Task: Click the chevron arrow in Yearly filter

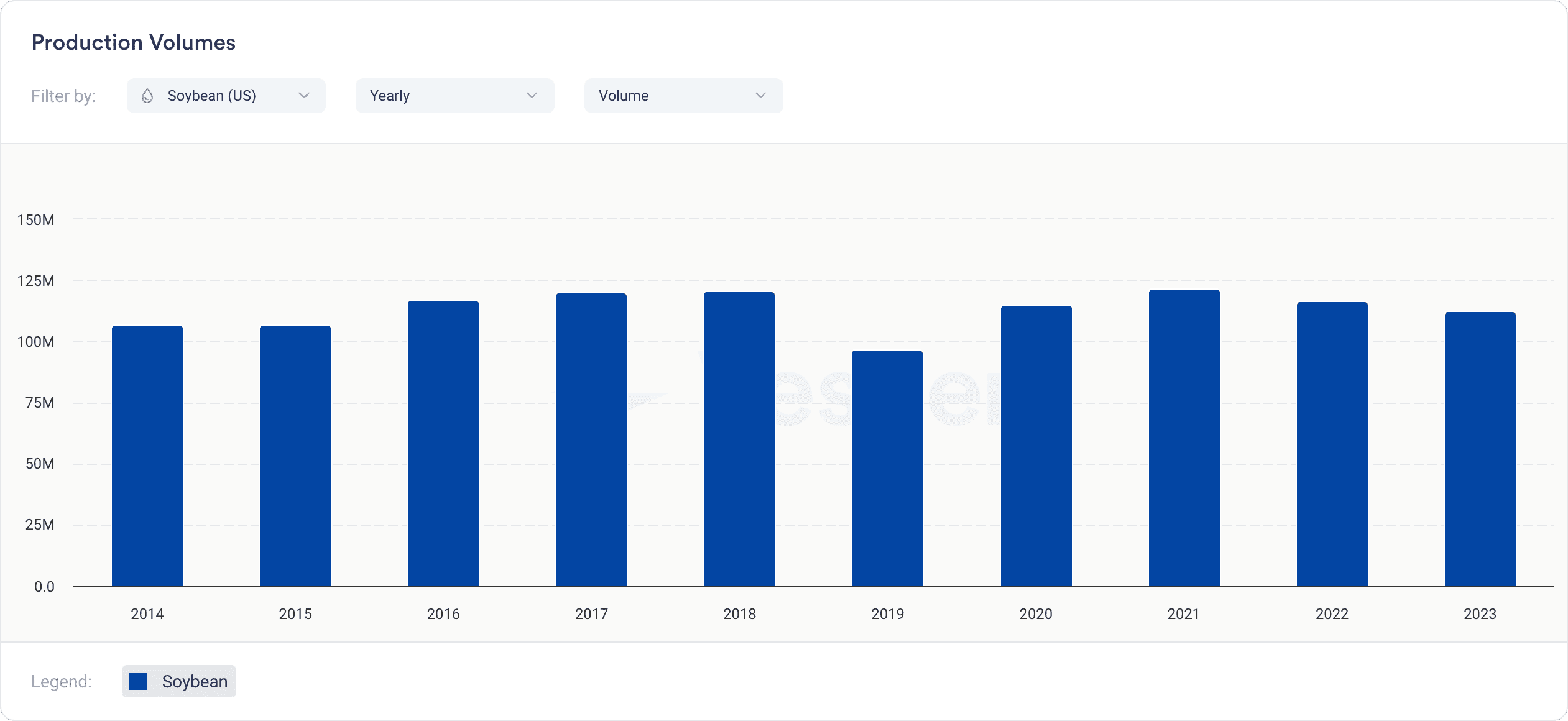Action: coord(532,96)
